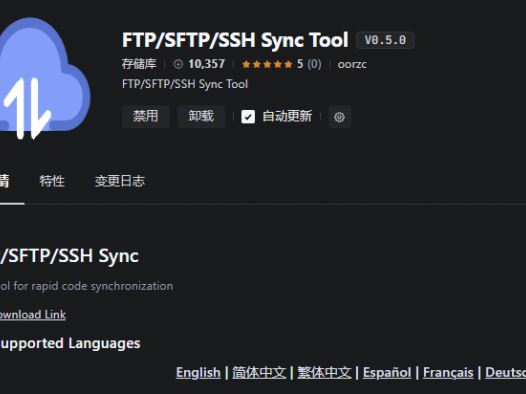
Task: Click the cloud sync extension icon
Action: pyautogui.click(x=45, y=79)
